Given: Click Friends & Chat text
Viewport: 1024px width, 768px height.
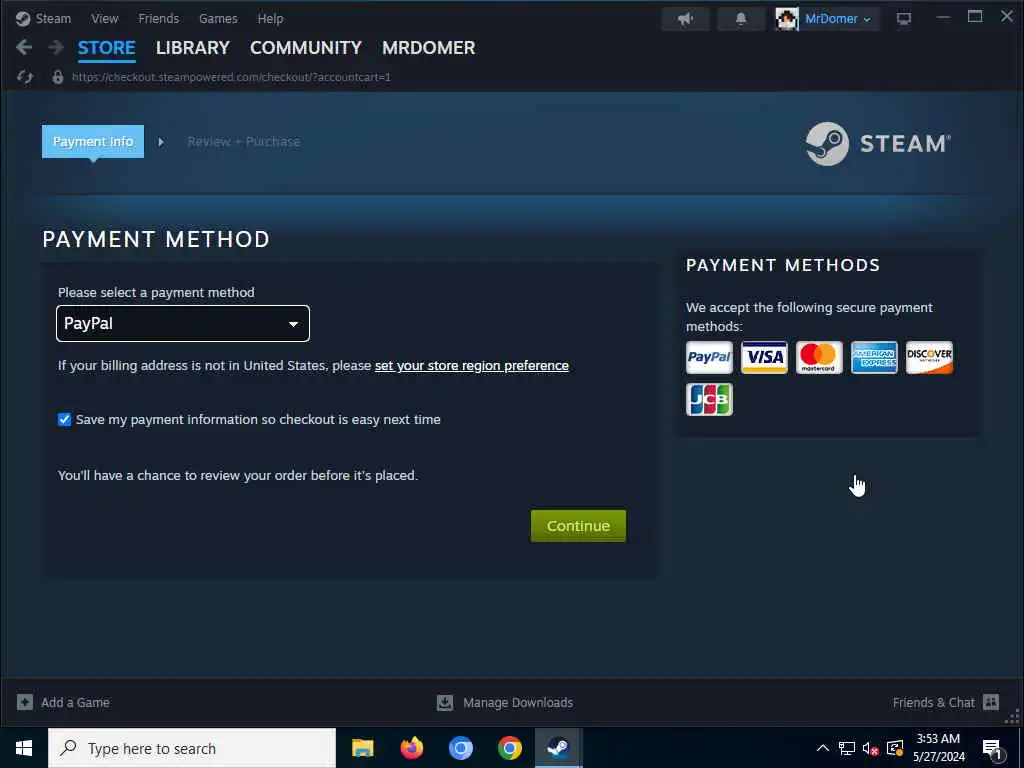Looking at the screenshot, I should point(934,703).
